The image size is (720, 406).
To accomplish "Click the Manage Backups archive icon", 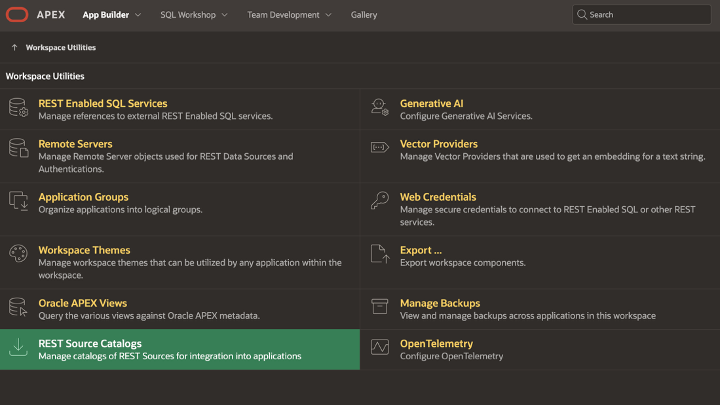I will [380, 308].
